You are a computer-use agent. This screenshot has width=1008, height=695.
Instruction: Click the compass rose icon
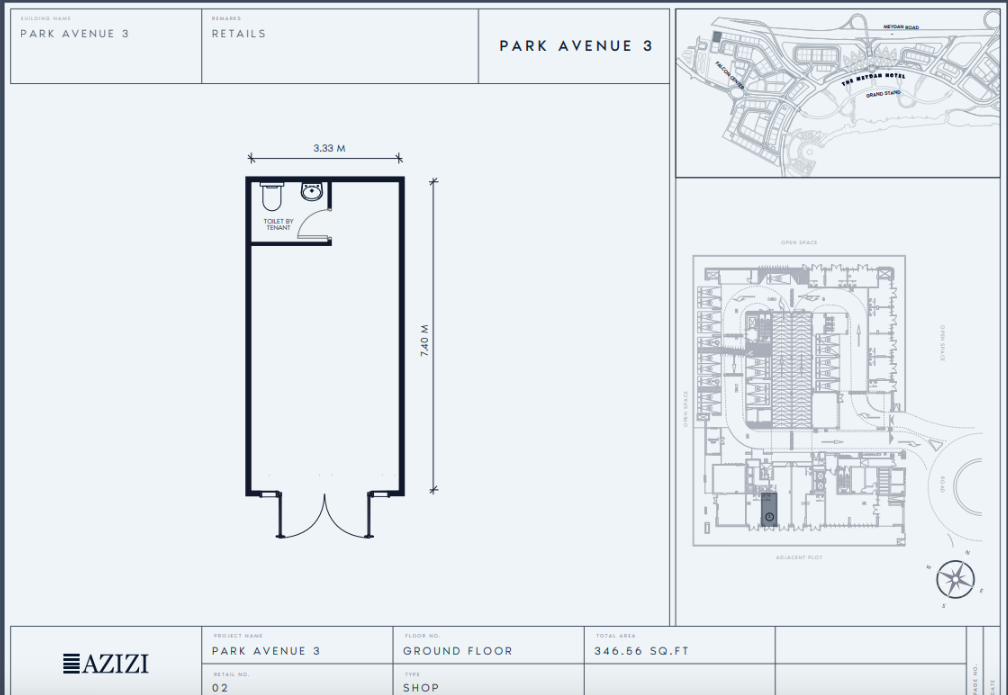(956, 579)
